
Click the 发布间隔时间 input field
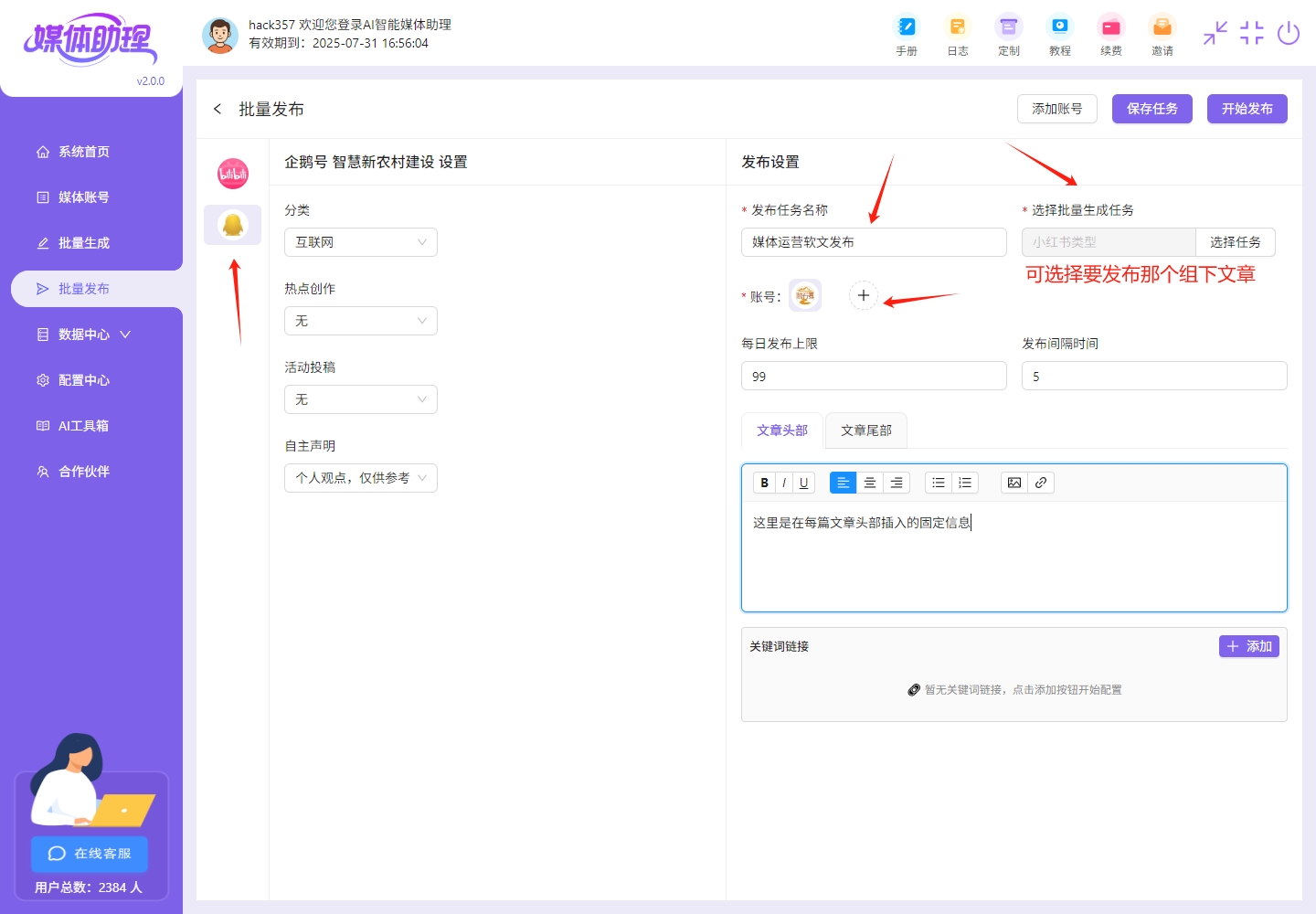point(1154,376)
